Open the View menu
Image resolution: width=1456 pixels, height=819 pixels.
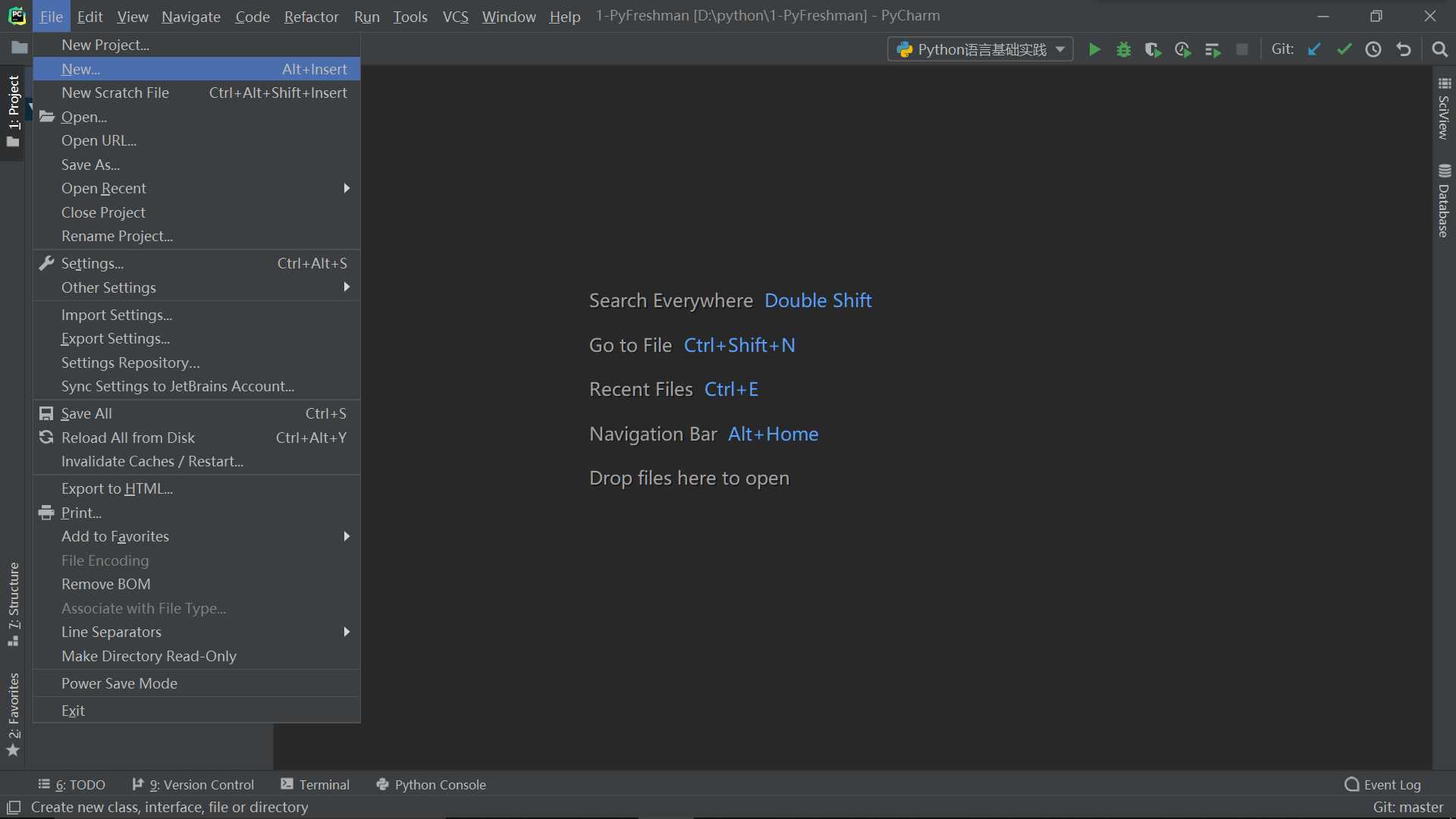pyautogui.click(x=133, y=16)
